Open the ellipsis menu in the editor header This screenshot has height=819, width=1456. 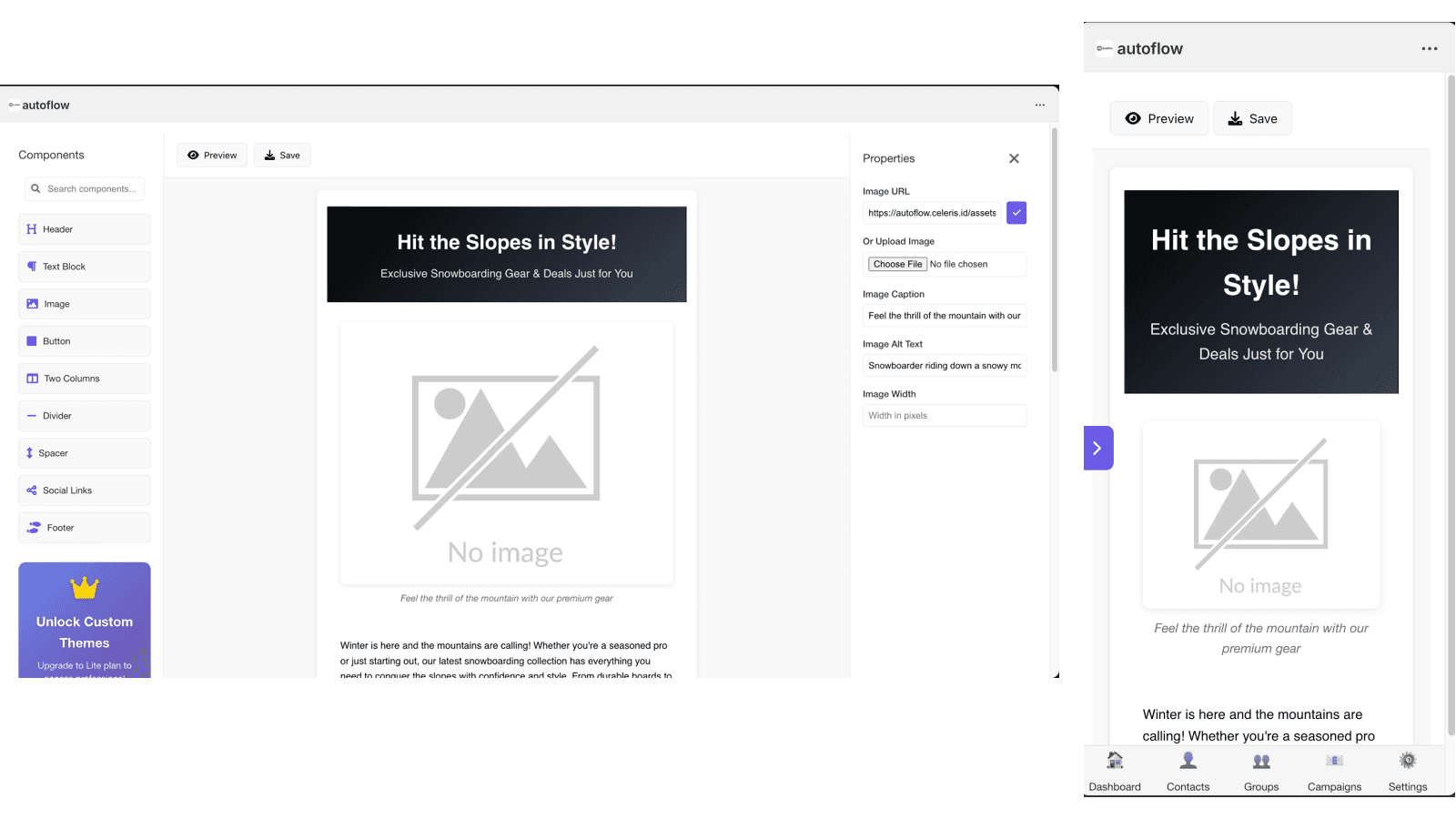[x=1039, y=105]
